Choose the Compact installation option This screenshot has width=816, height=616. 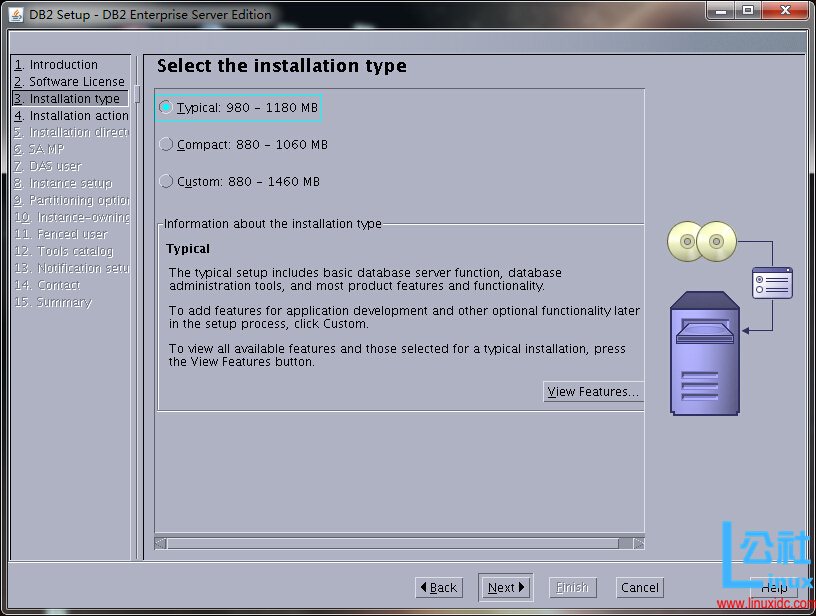(166, 144)
